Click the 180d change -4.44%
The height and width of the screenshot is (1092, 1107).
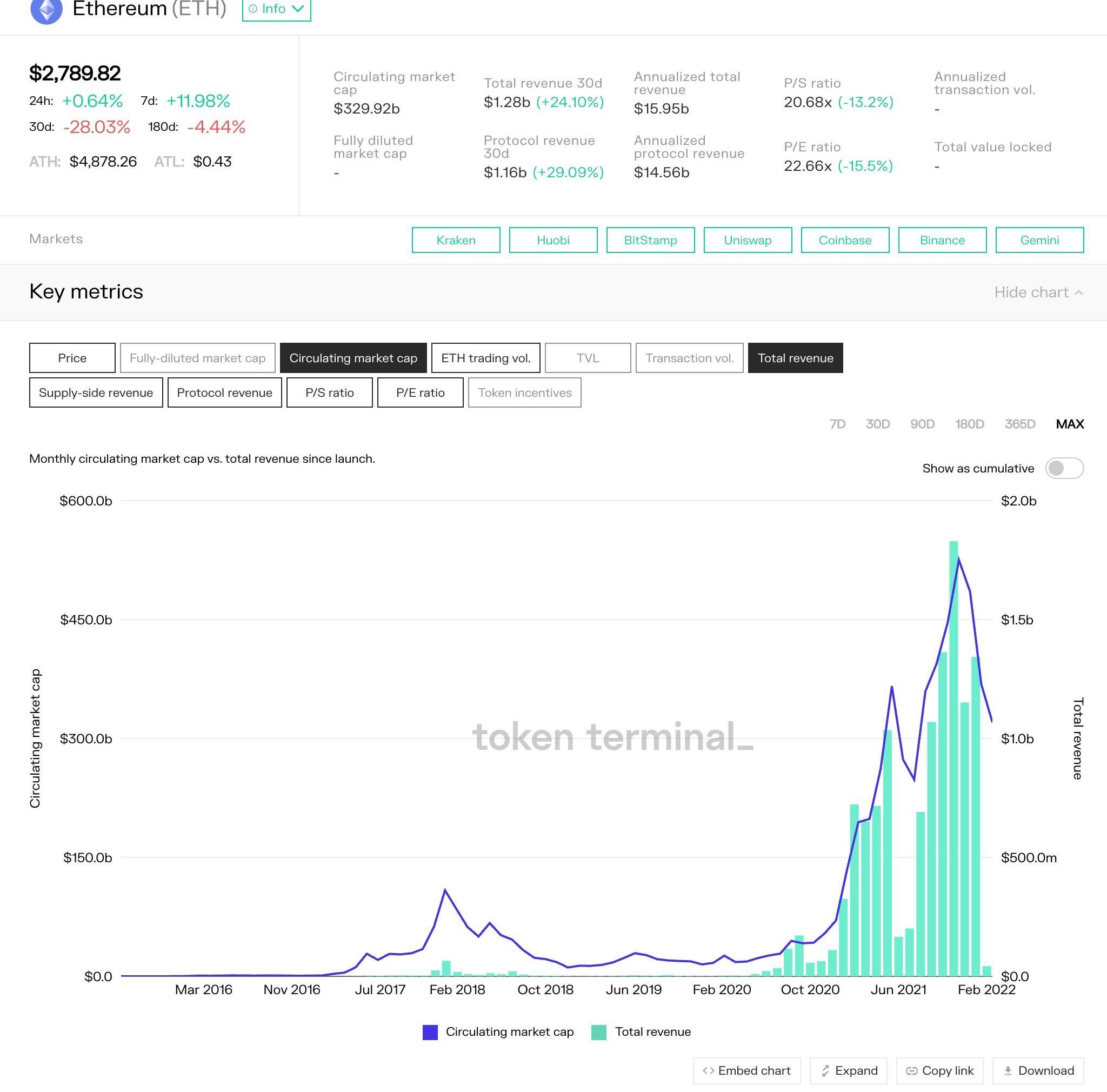[x=217, y=126]
